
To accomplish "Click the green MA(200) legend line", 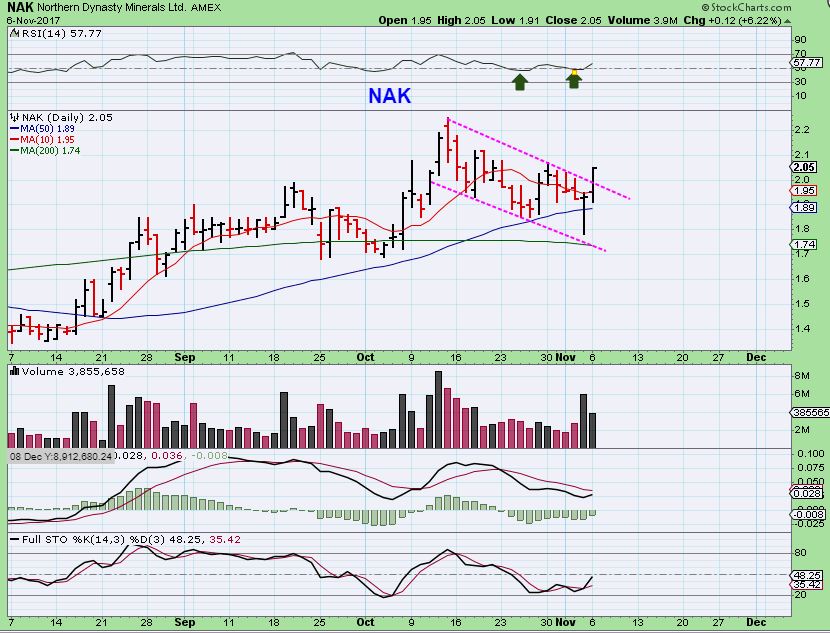I will 15,151.
